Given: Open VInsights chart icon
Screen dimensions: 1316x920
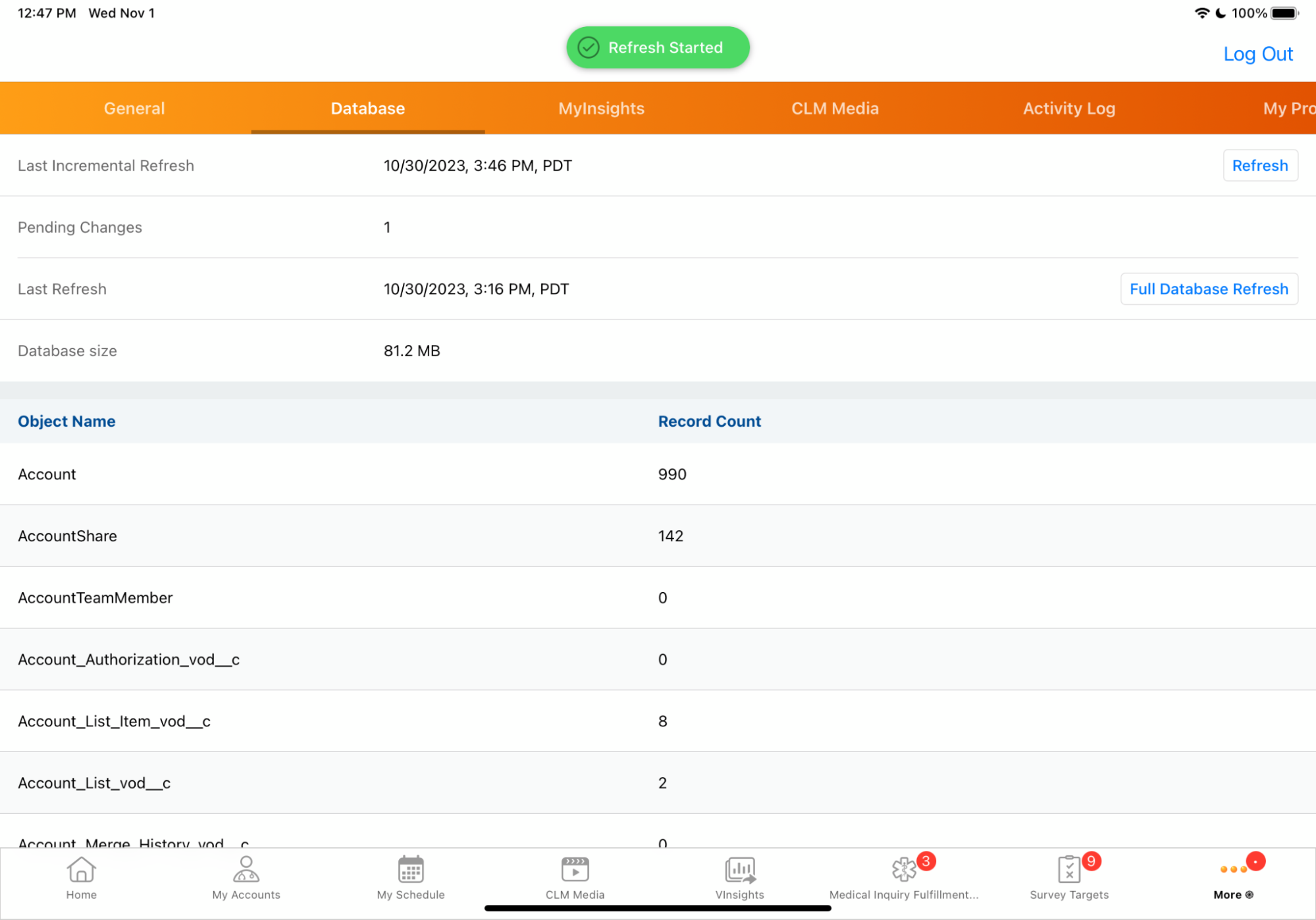Looking at the screenshot, I should click(x=740, y=870).
